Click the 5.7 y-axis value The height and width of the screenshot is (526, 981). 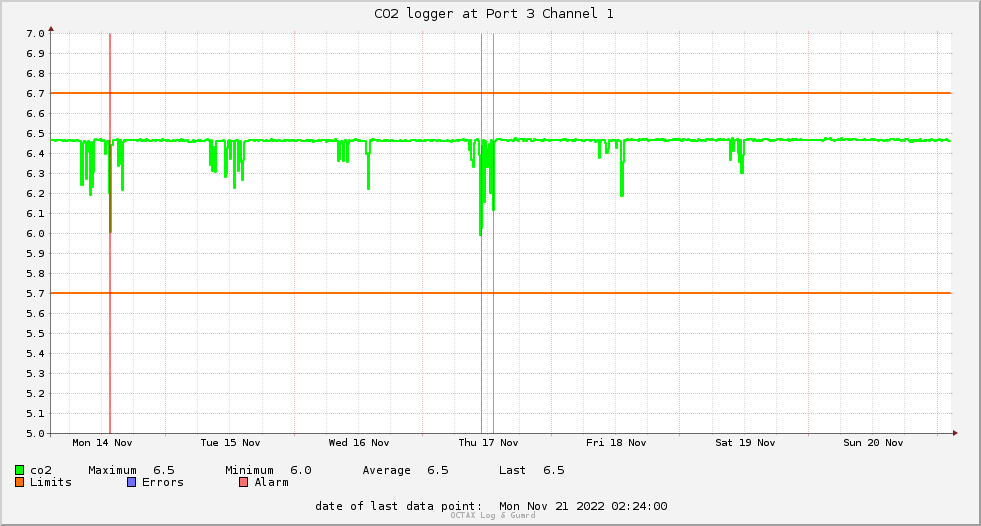[x=36, y=294]
